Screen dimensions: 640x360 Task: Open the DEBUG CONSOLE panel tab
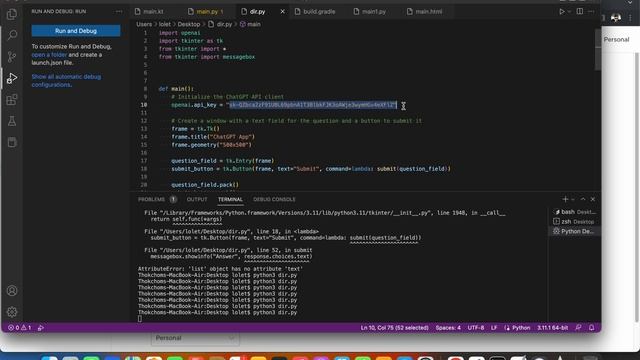click(x=274, y=199)
